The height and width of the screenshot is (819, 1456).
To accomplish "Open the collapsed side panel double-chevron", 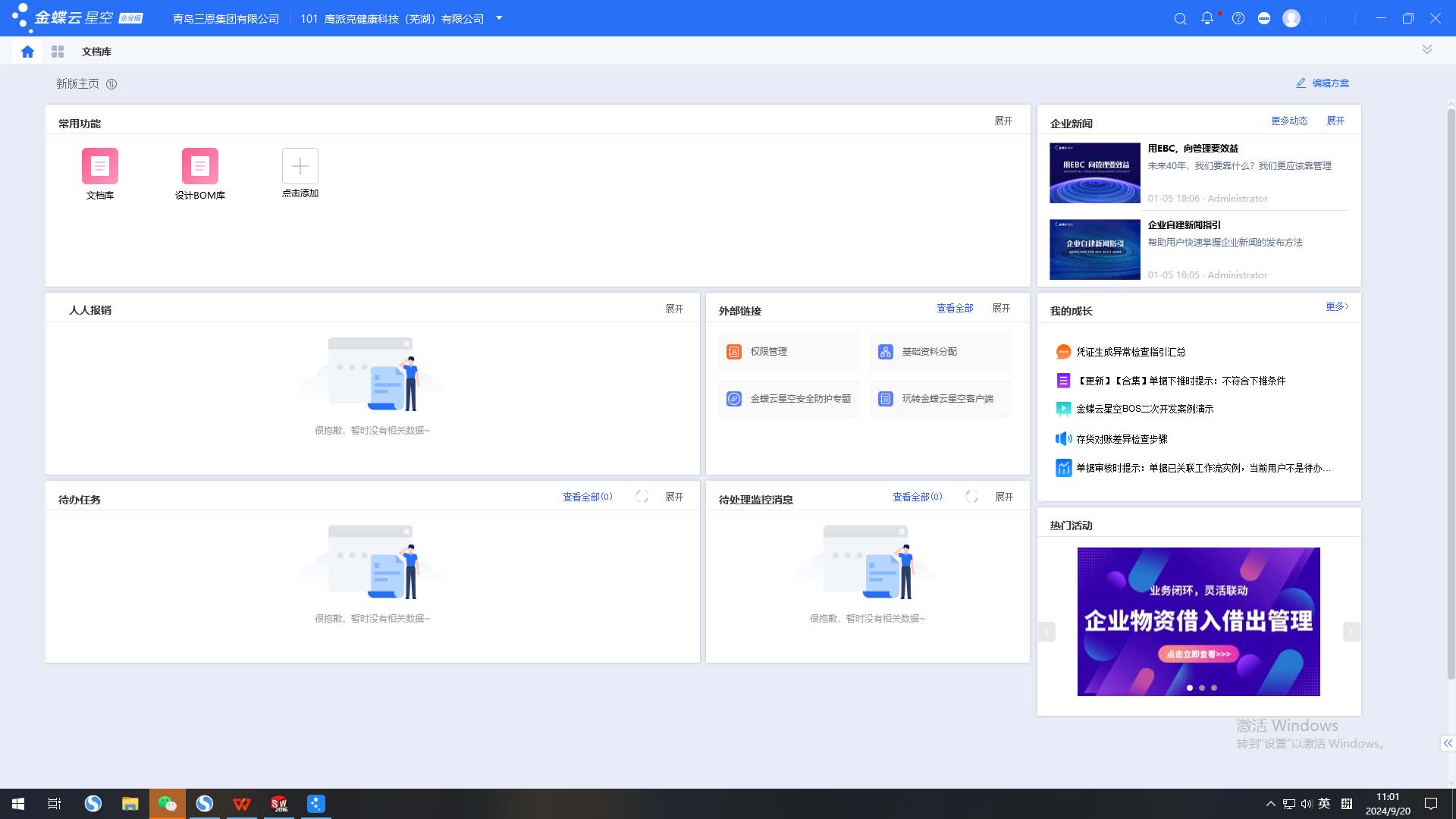I will 1448,744.
